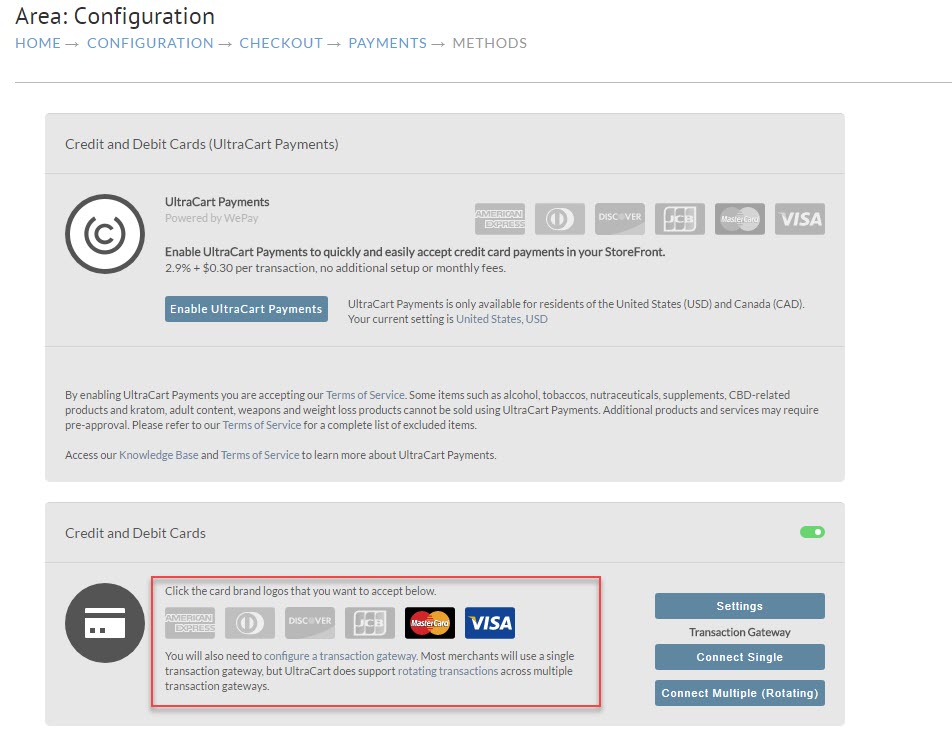Click Connect Multiple (Rotating) button

[x=740, y=693]
